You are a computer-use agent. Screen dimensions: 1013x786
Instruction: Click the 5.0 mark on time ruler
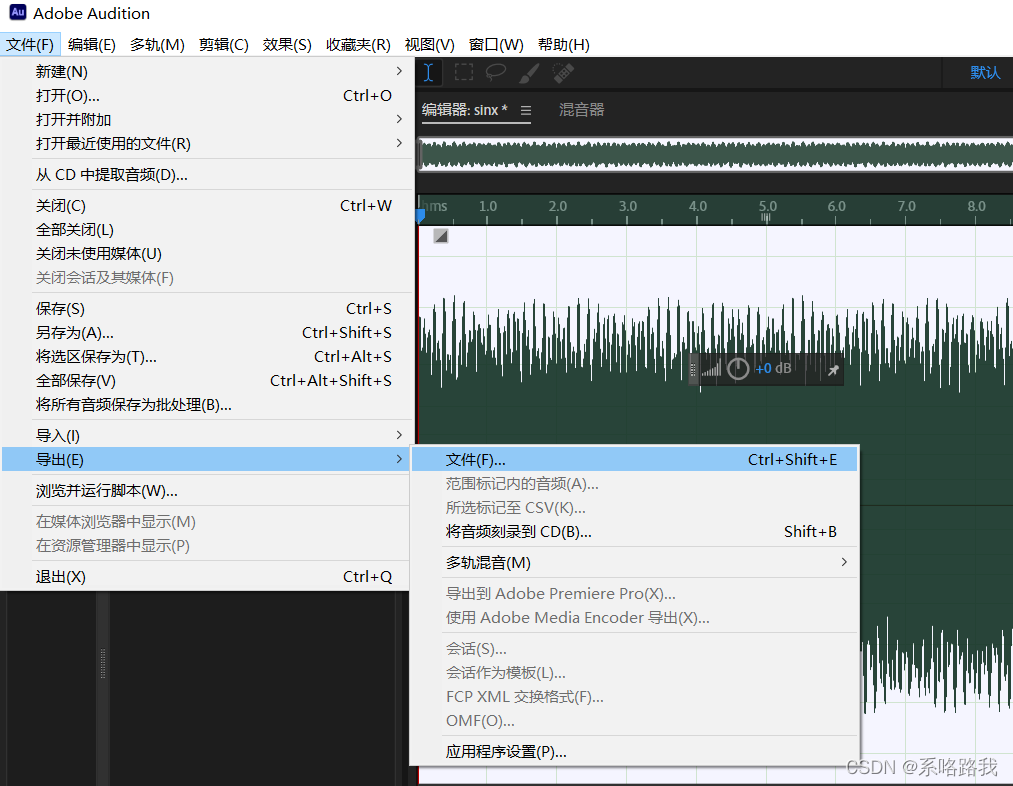coord(767,206)
